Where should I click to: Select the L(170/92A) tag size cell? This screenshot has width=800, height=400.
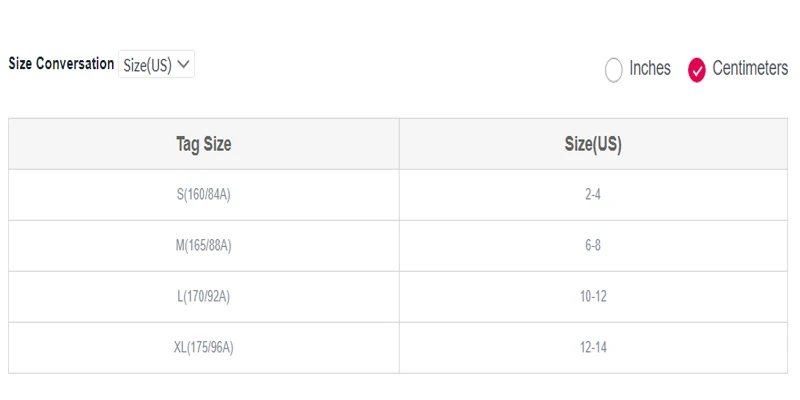click(204, 297)
